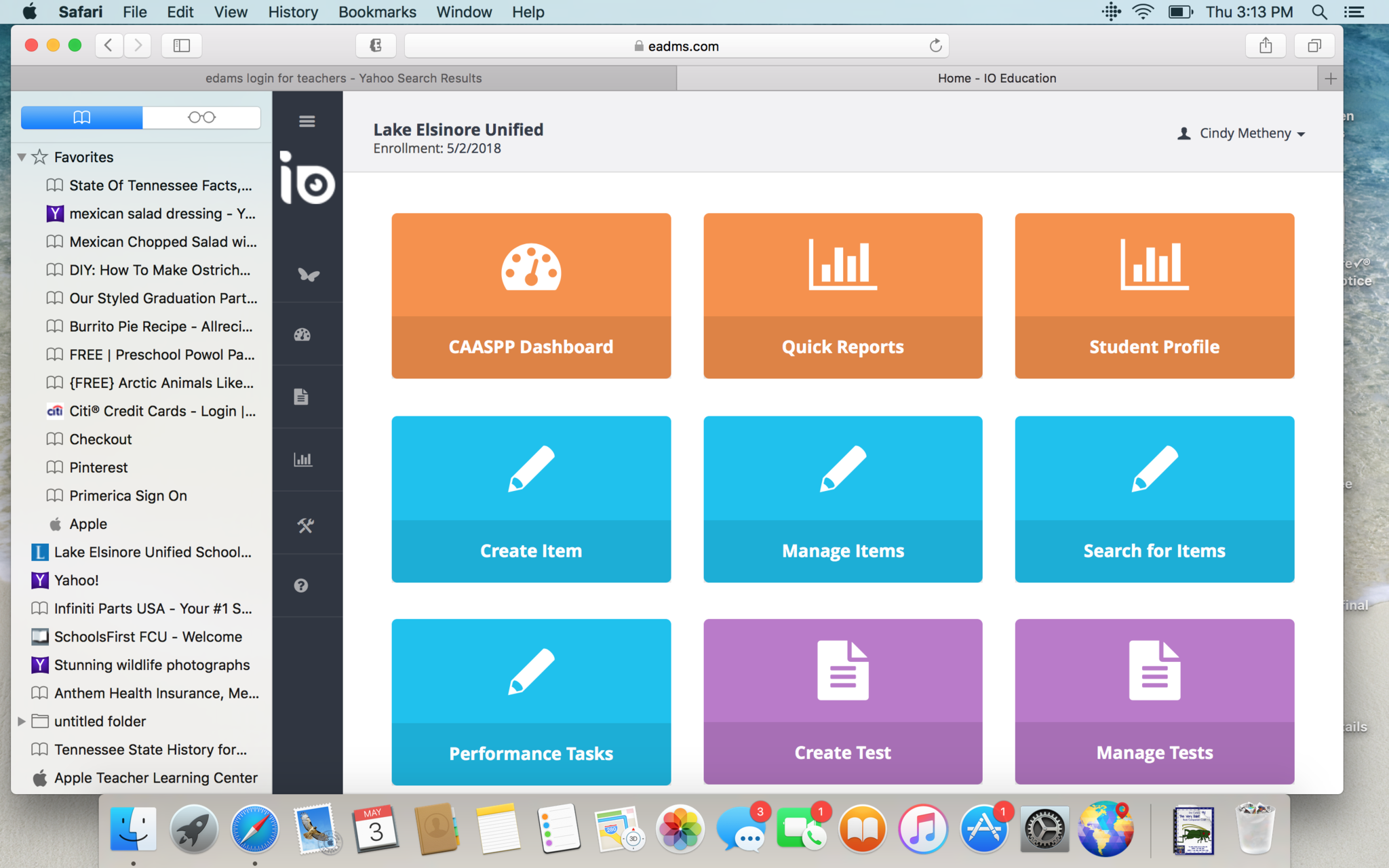Open the hamburger menu in IO sidebar
The width and height of the screenshot is (1389, 868).
click(307, 121)
